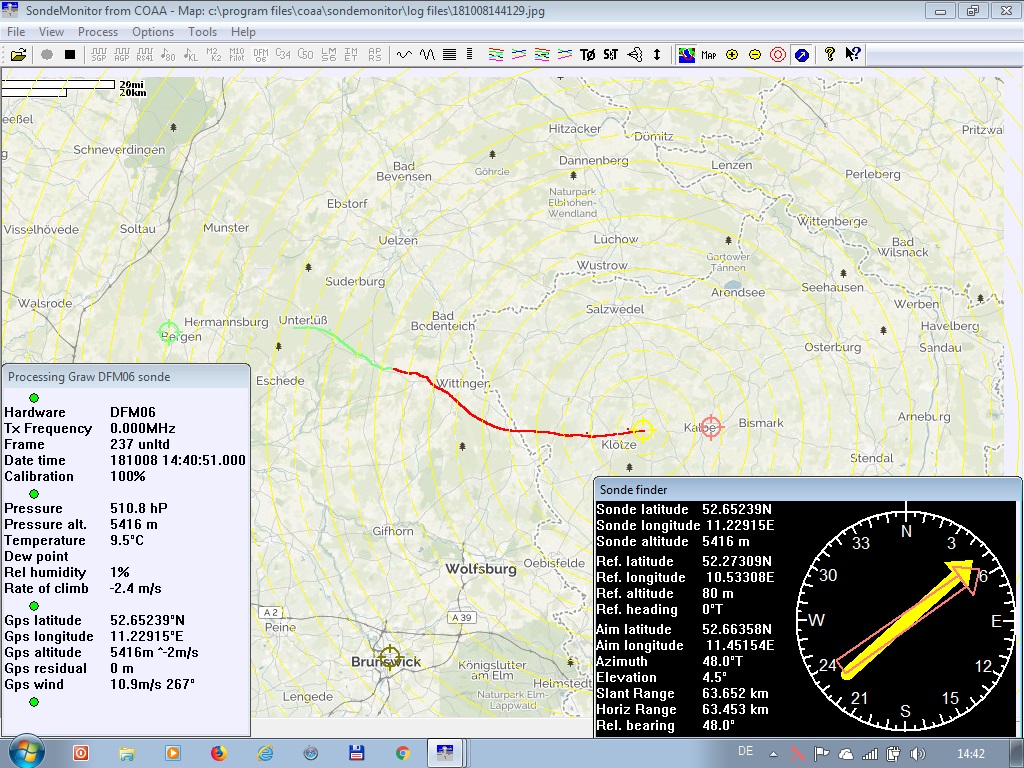Screen dimensions: 1024x768
Task: Select the M2K2 sonde decoder
Action: (214, 55)
